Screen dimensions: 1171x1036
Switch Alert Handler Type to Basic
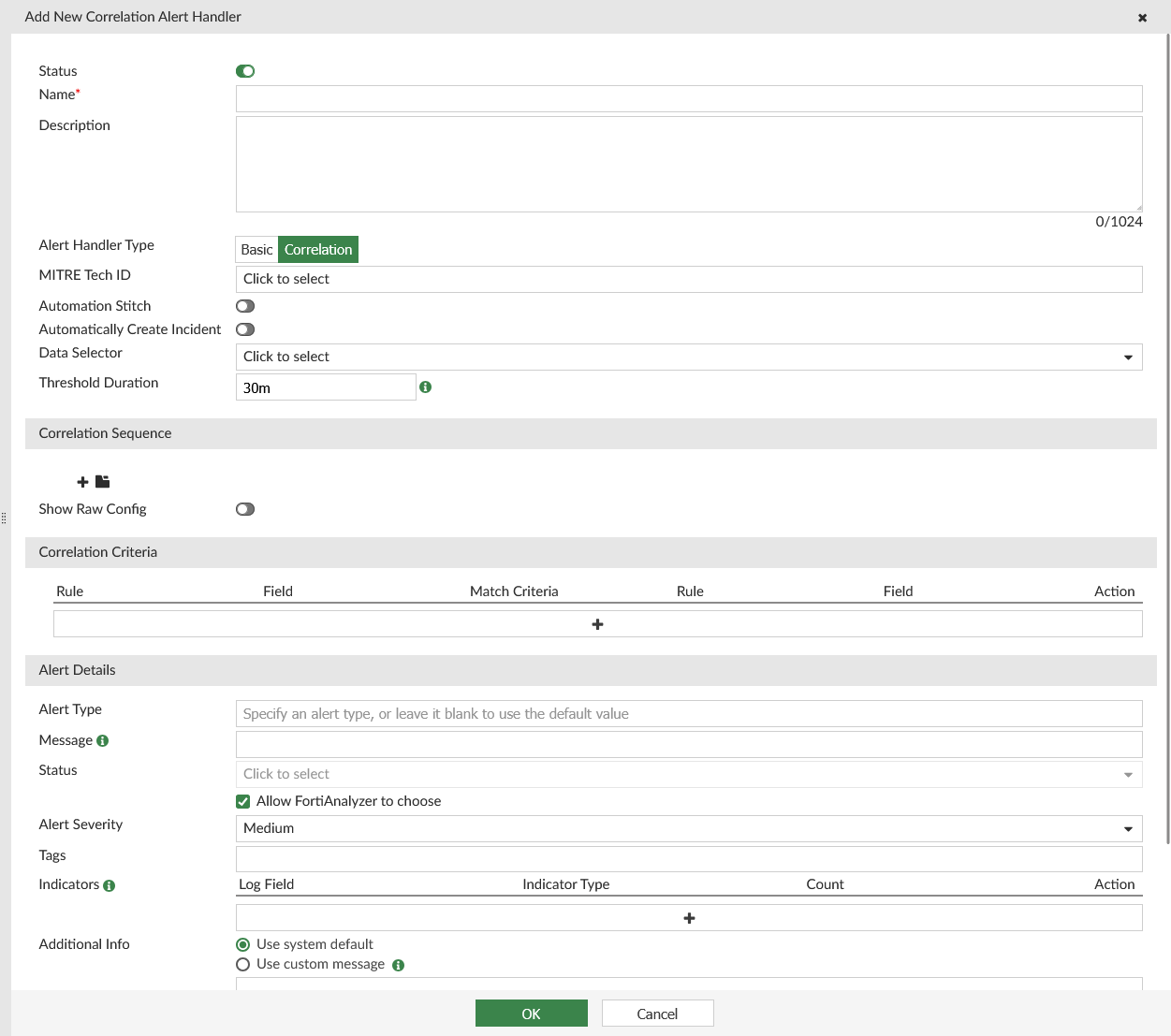[x=256, y=250]
